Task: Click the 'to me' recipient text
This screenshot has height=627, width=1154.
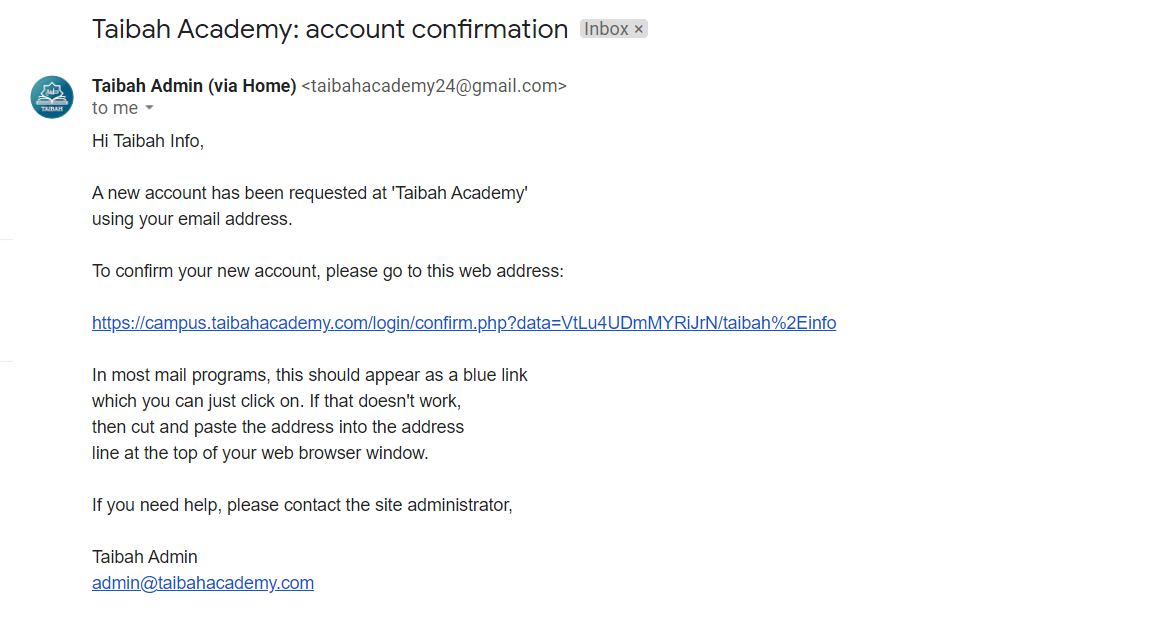Action: pos(115,108)
